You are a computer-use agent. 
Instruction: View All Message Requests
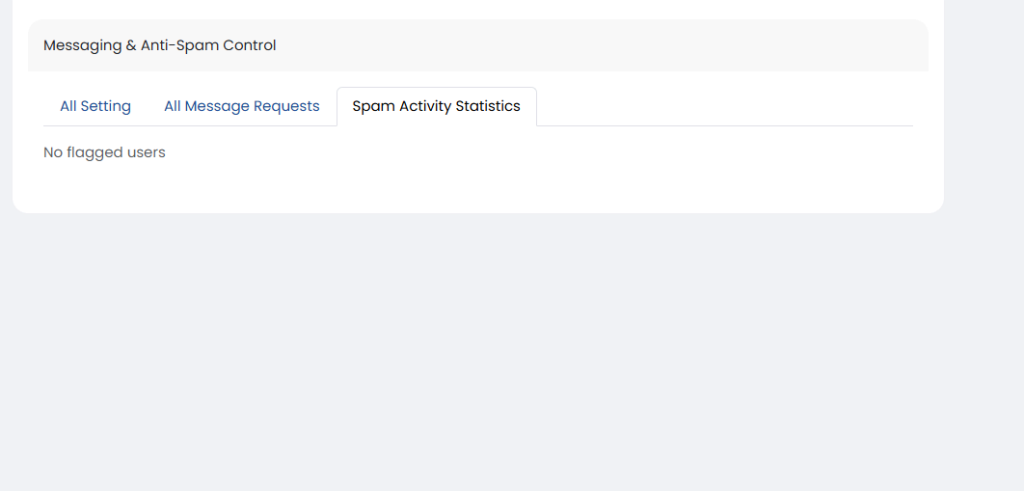point(242,106)
